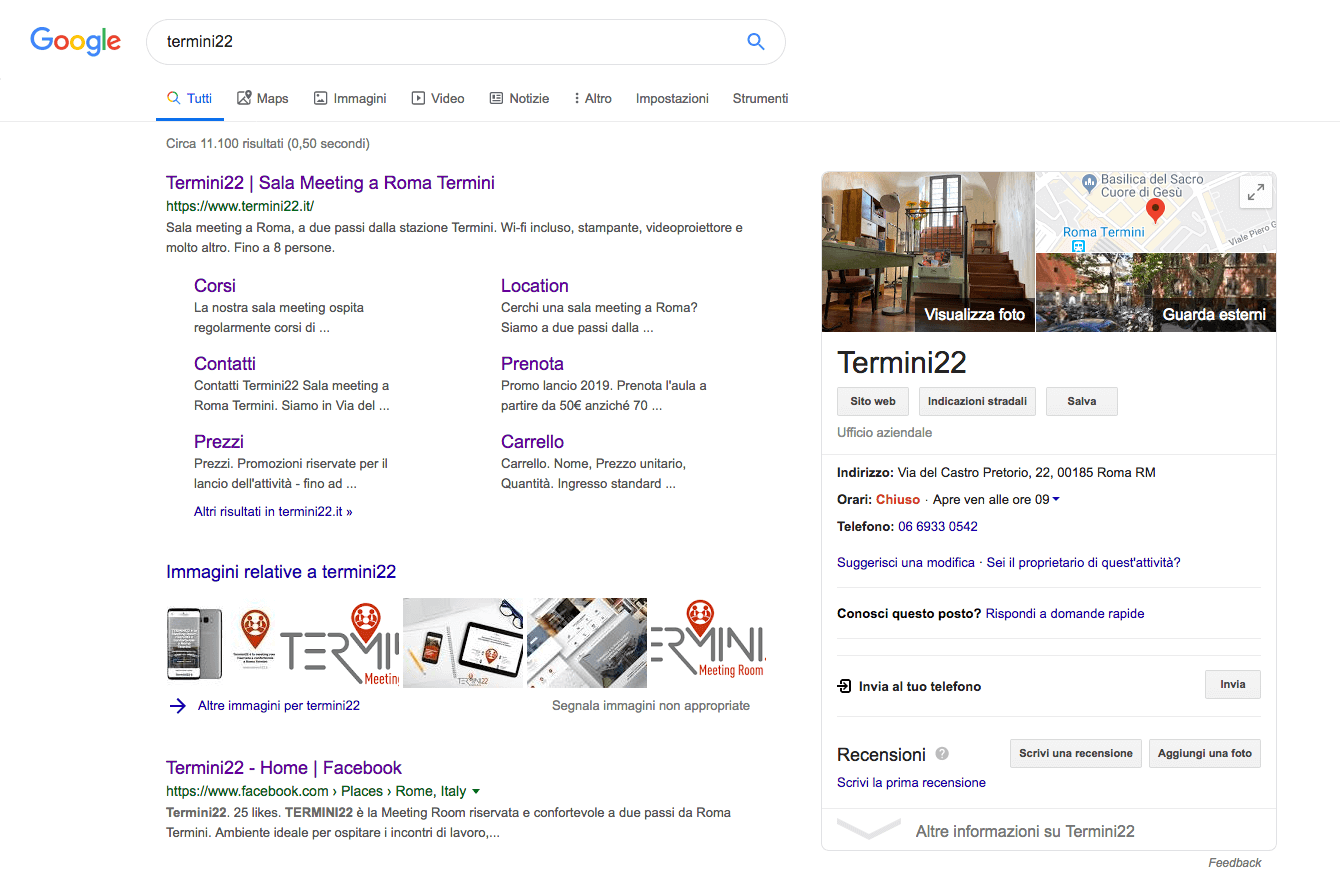Expand opening hours dropdown arrow
Viewport: 1340px width, 869px height.
click(x=1056, y=499)
